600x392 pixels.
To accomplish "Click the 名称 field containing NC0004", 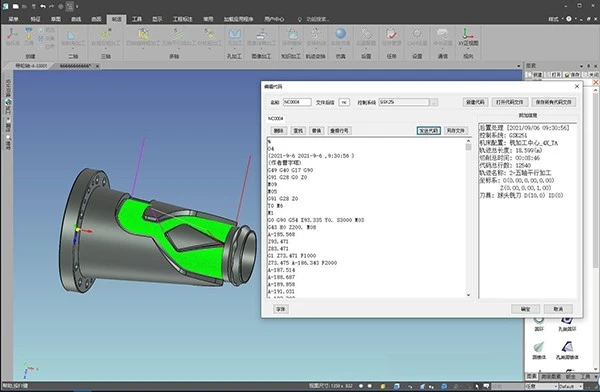I will coord(297,102).
